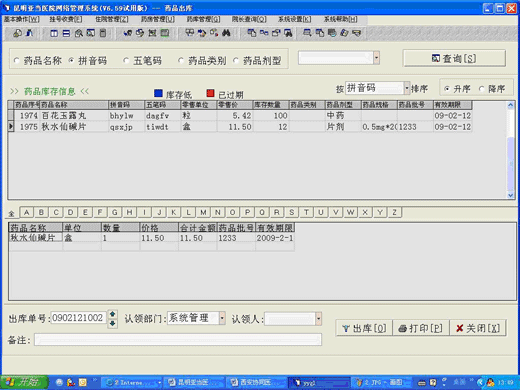Select the 百花玉露丸 row in inventory
This screenshot has height=390, width=520.
tap(240, 116)
